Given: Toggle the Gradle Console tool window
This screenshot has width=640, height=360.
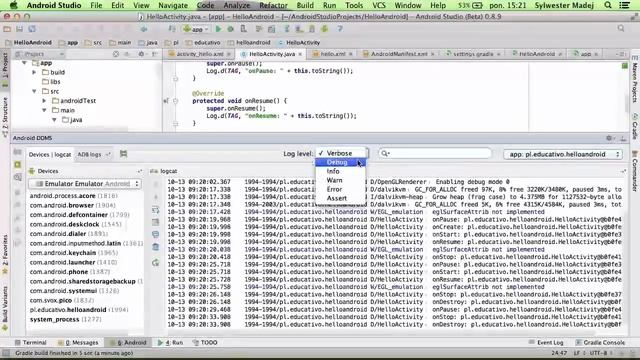Looking at the screenshot, I should pos(600,342).
